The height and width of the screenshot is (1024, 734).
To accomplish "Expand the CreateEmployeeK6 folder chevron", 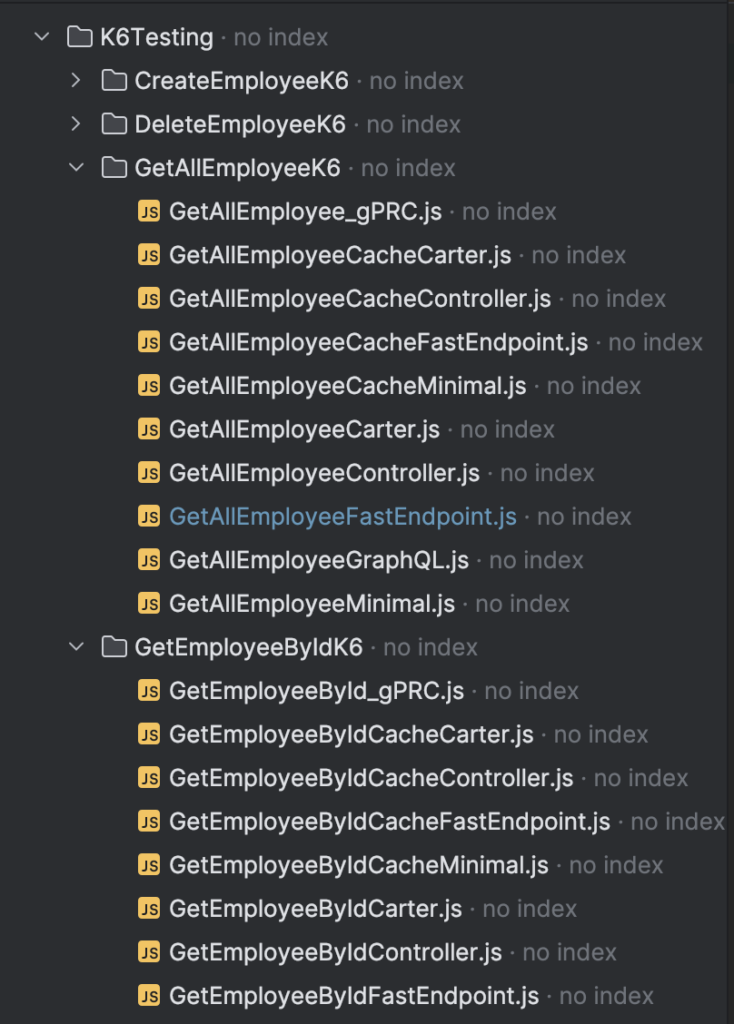I will 76,80.
